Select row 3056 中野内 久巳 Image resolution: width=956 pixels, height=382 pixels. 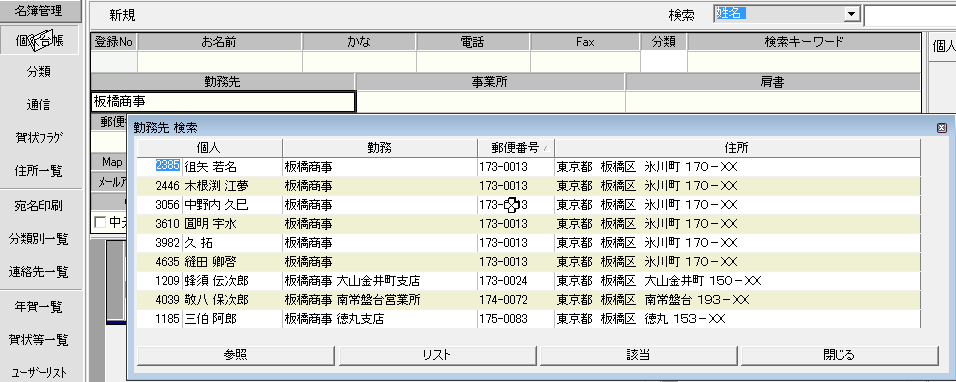click(x=528, y=205)
